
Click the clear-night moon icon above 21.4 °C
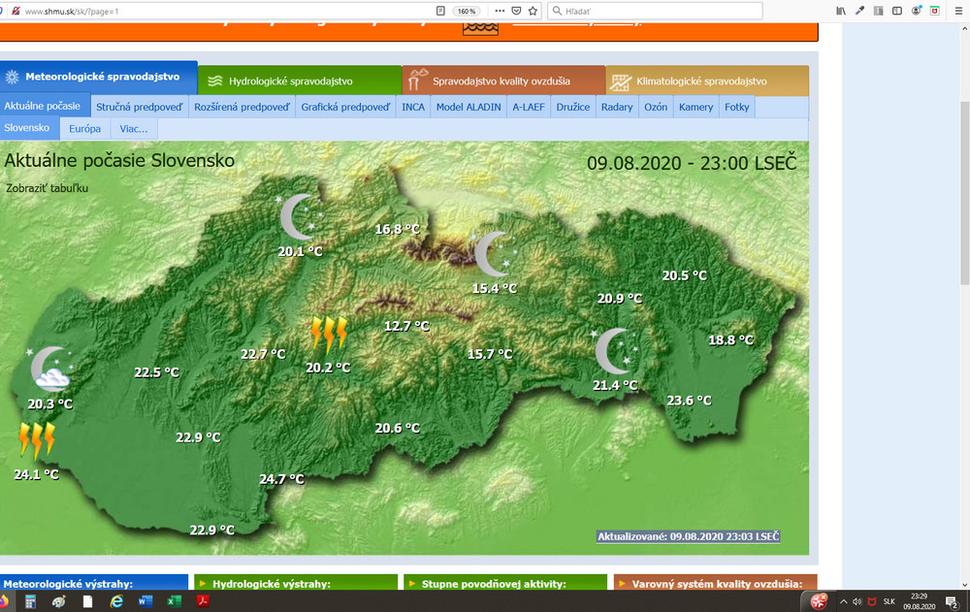point(614,351)
